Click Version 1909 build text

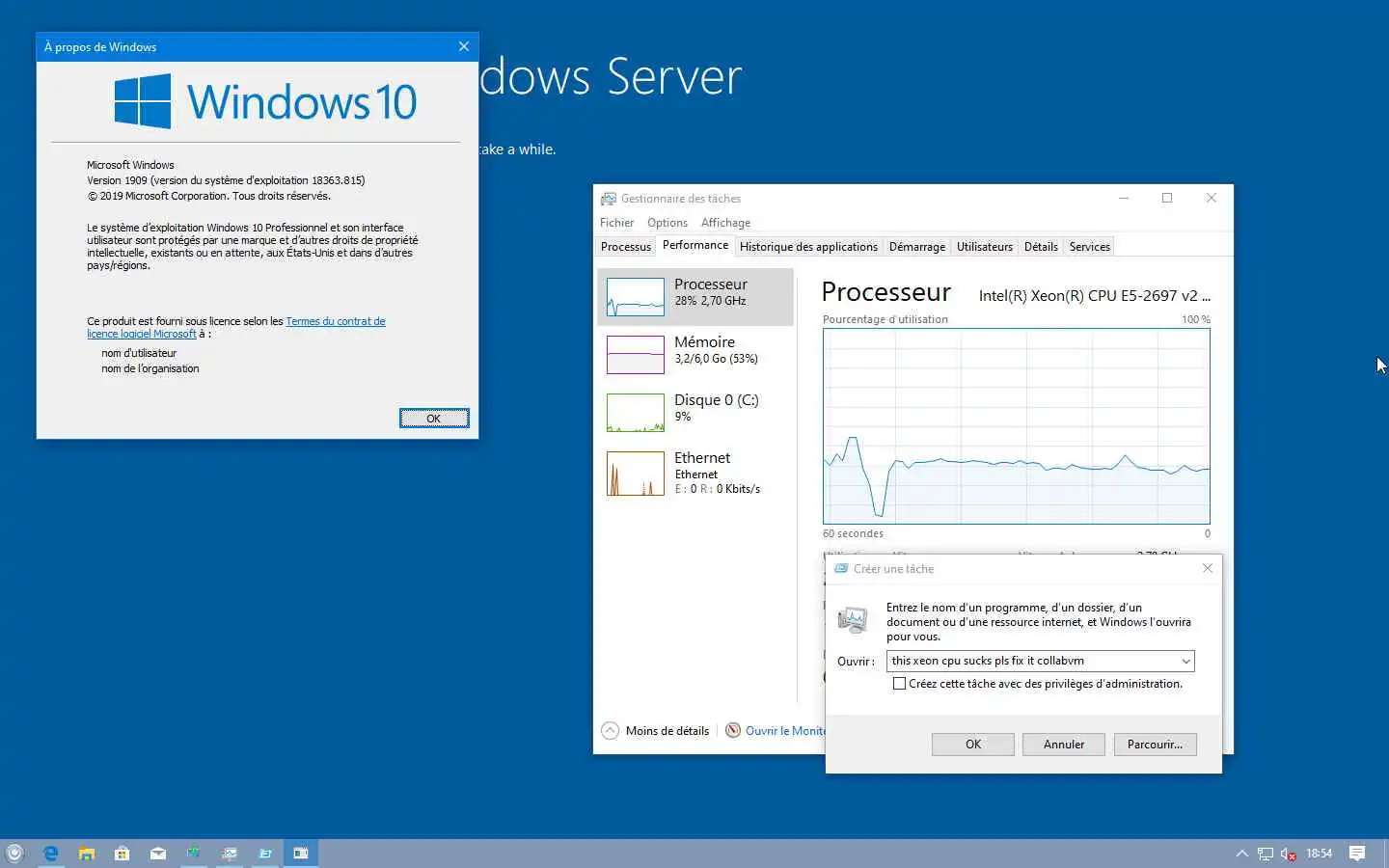(226, 180)
